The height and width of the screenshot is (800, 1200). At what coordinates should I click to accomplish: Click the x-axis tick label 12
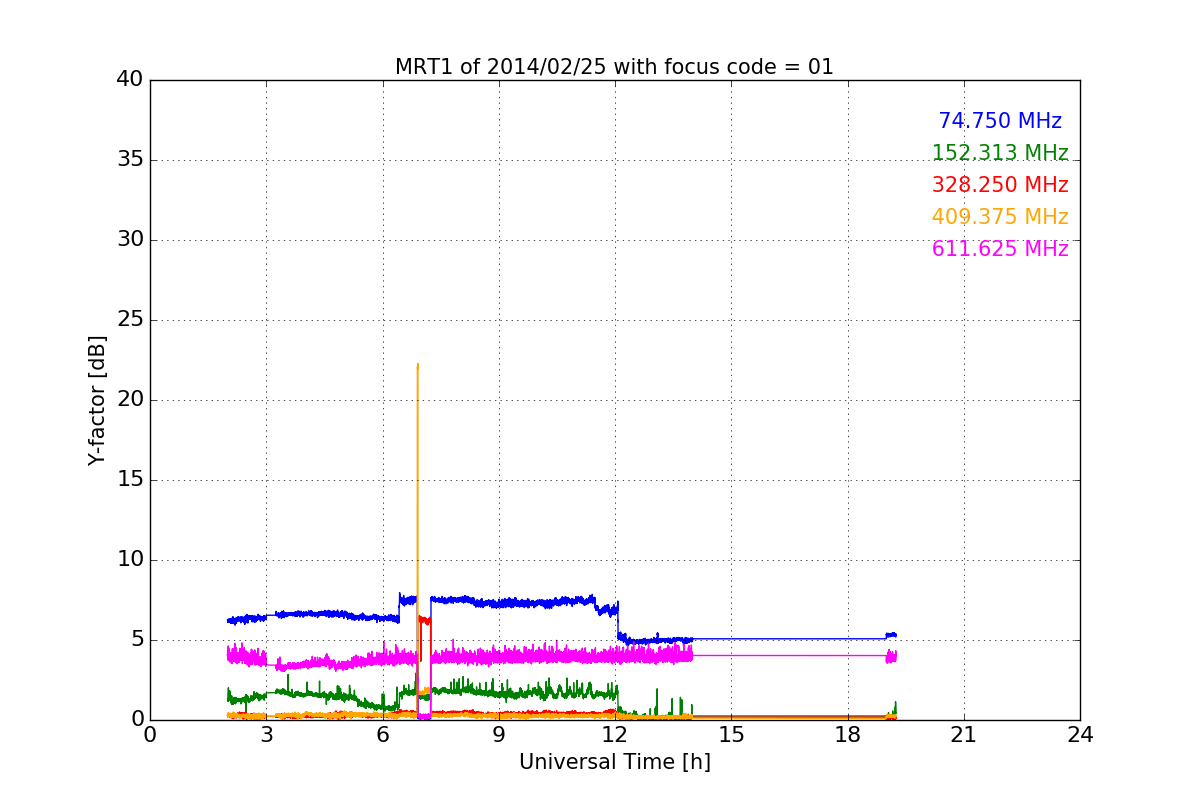coord(615,735)
